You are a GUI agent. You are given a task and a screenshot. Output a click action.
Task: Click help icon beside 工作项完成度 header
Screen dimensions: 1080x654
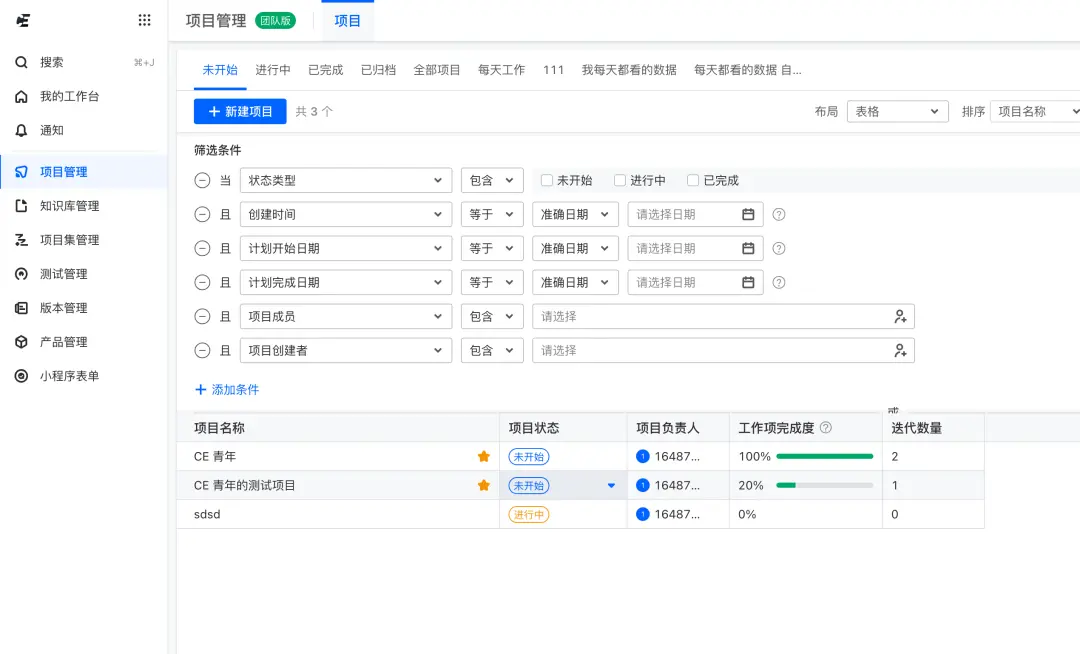[x=826, y=428]
